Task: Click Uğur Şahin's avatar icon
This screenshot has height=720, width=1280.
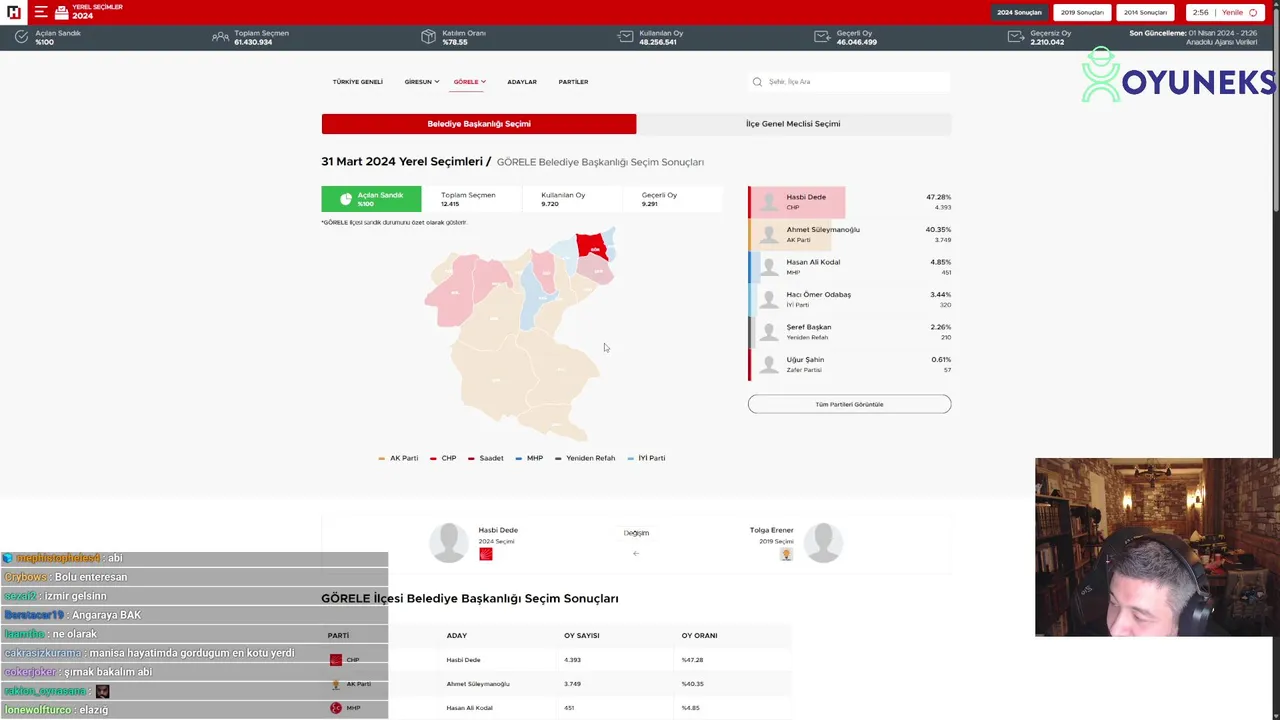Action: tap(769, 365)
